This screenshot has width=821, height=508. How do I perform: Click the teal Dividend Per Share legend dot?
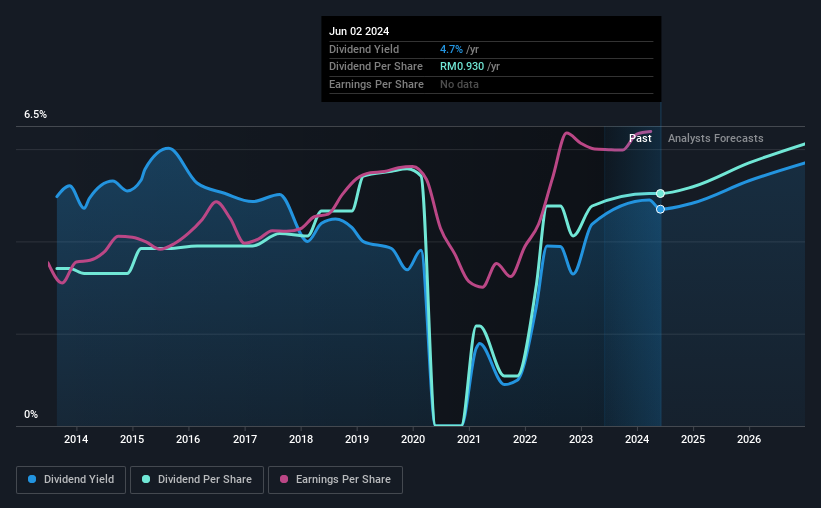click(x=146, y=479)
